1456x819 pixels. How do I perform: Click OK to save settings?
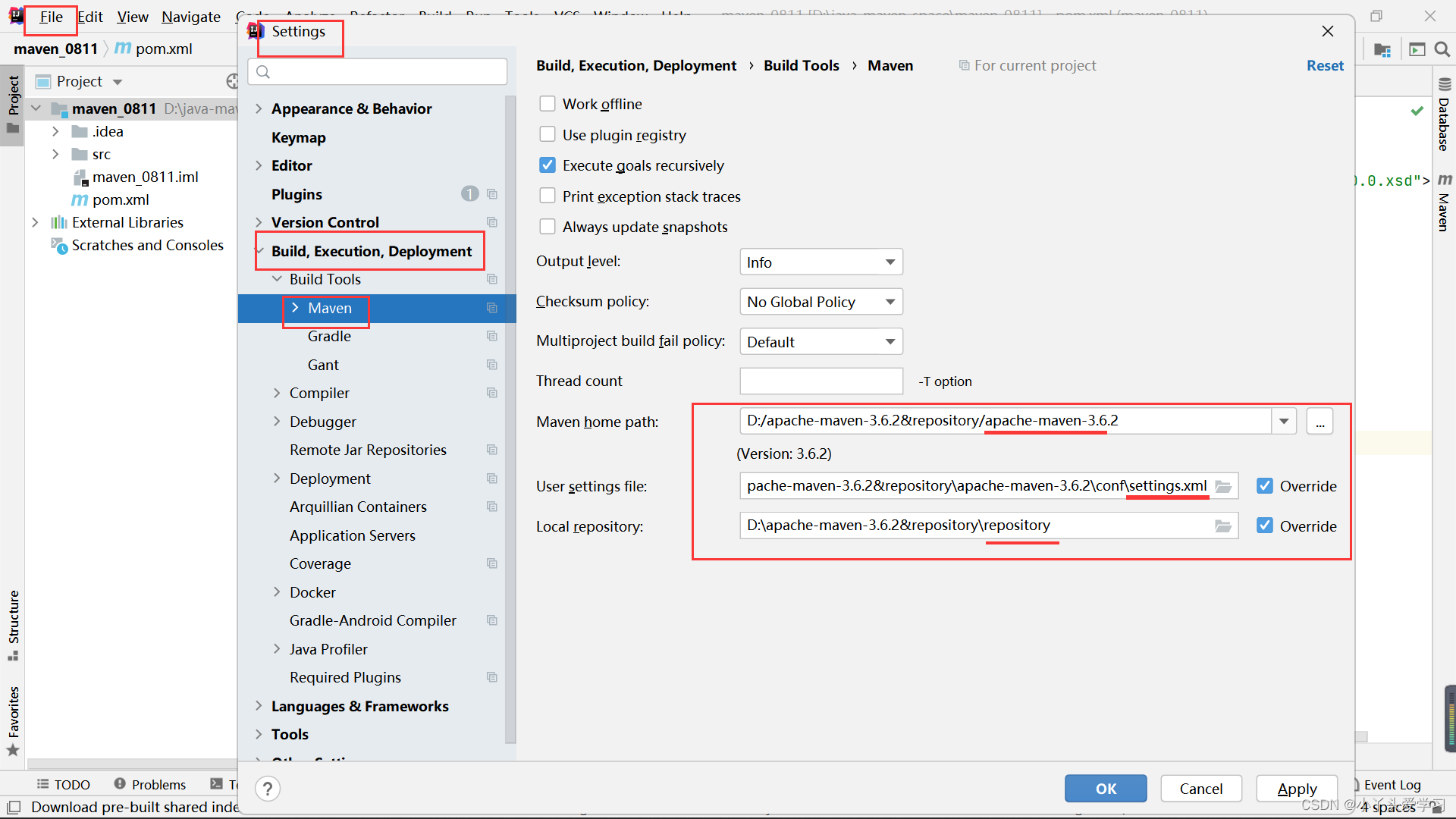(1106, 789)
